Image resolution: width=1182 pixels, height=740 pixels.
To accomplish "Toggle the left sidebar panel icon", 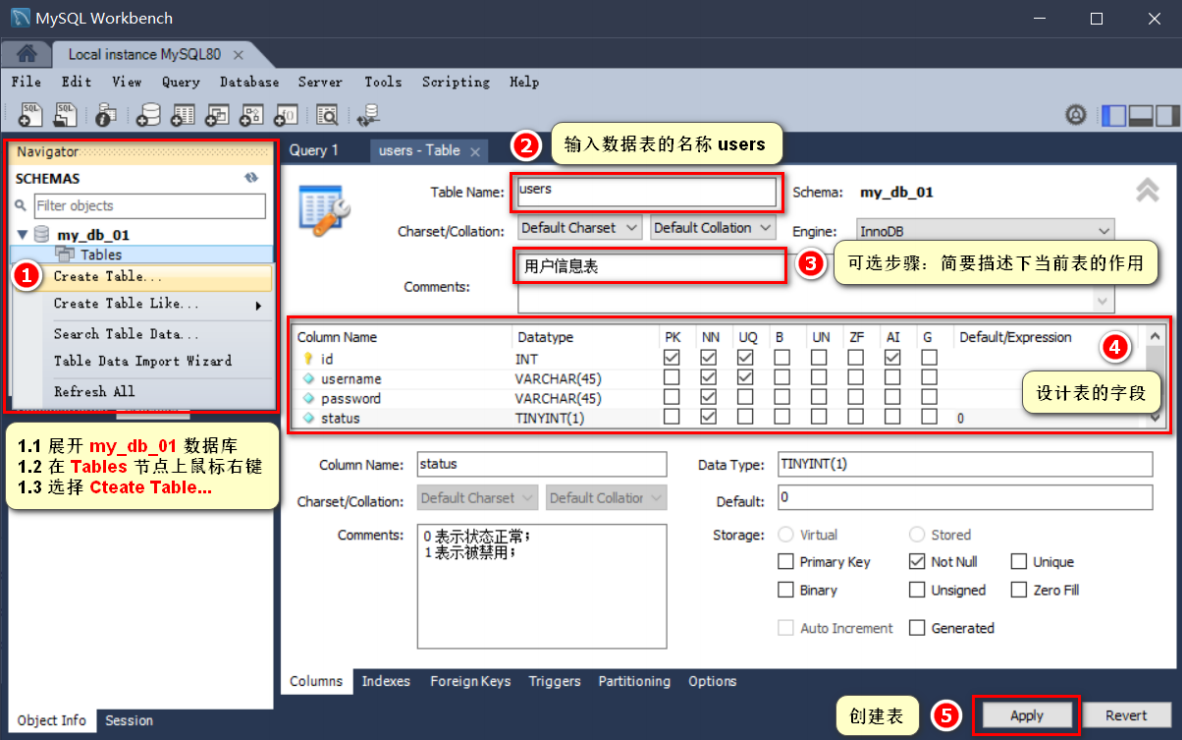I will pos(1113,115).
